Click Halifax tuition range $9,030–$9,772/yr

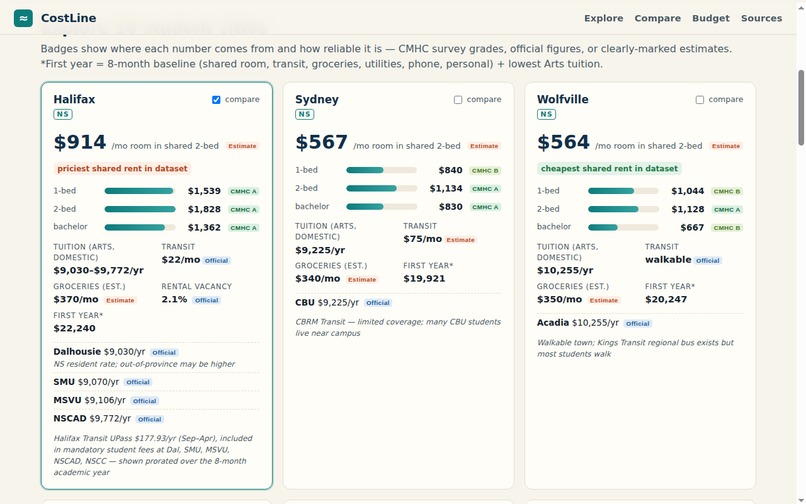[99, 271]
